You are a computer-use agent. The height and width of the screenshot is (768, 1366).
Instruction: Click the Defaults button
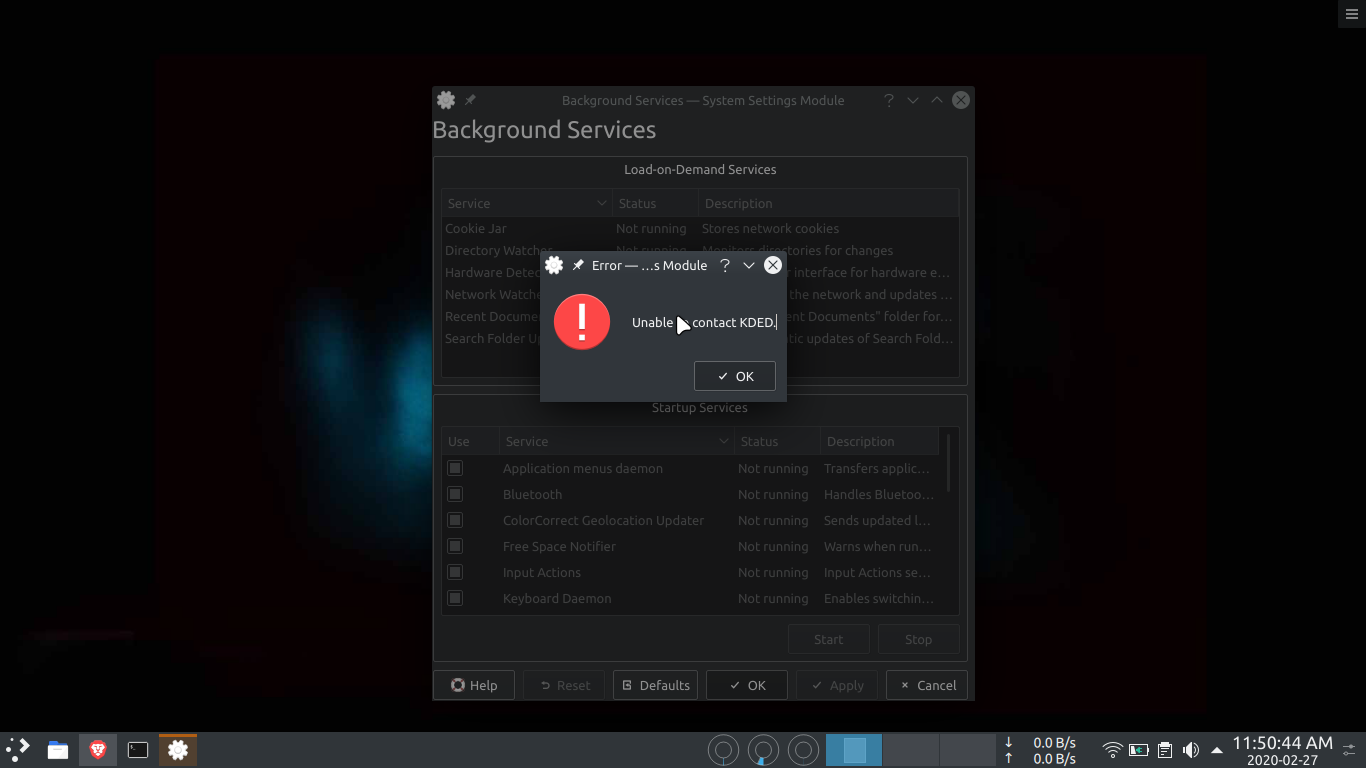(x=655, y=685)
